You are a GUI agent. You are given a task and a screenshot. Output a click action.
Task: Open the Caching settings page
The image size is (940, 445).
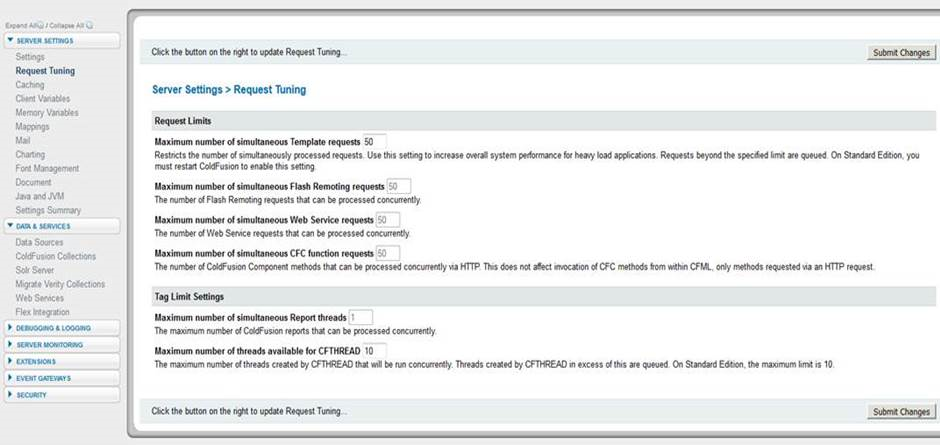[30, 85]
